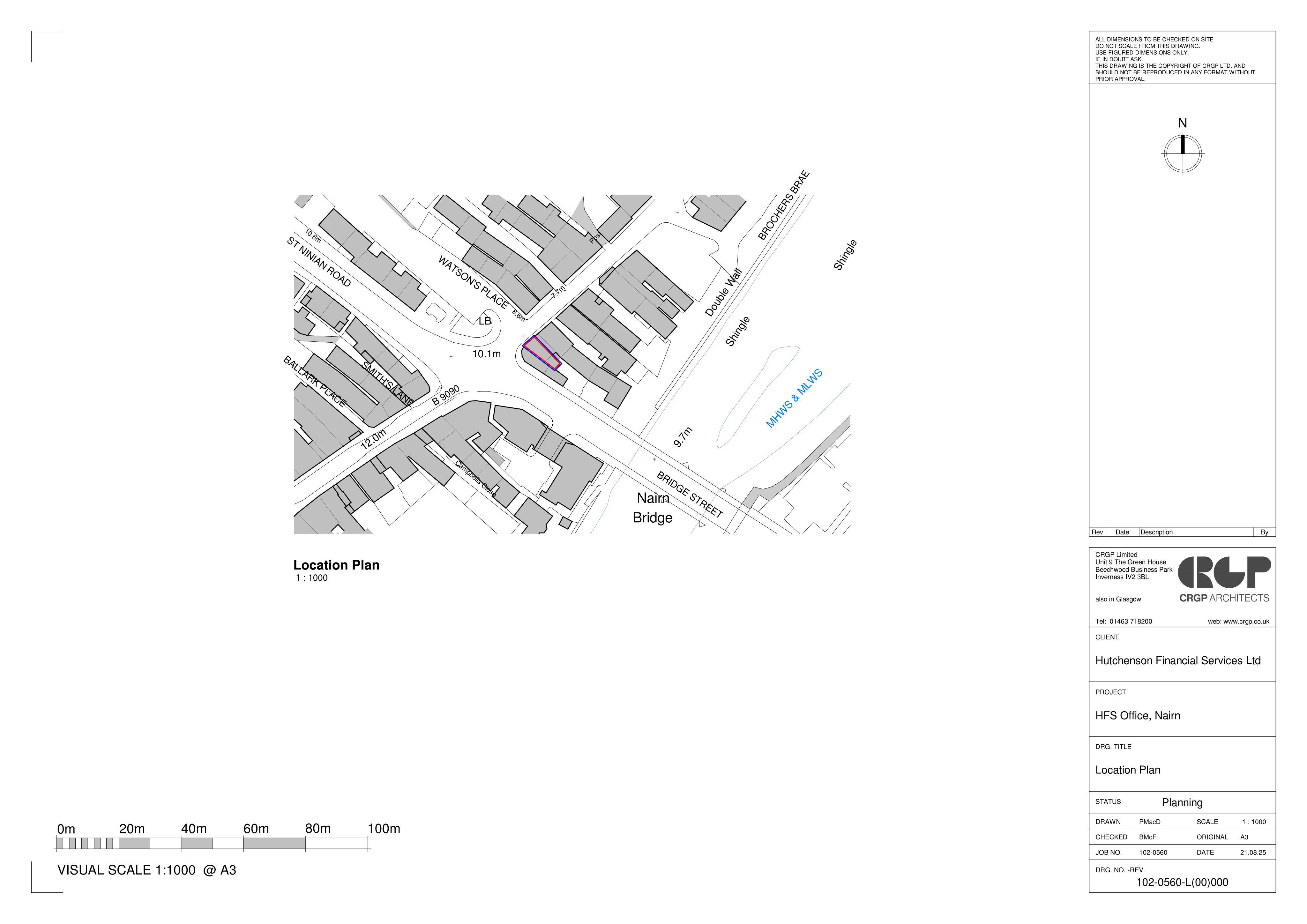
Task: Click the 'PMacD' drawn-by value
Action: pyautogui.click(x=1149, y=822)
